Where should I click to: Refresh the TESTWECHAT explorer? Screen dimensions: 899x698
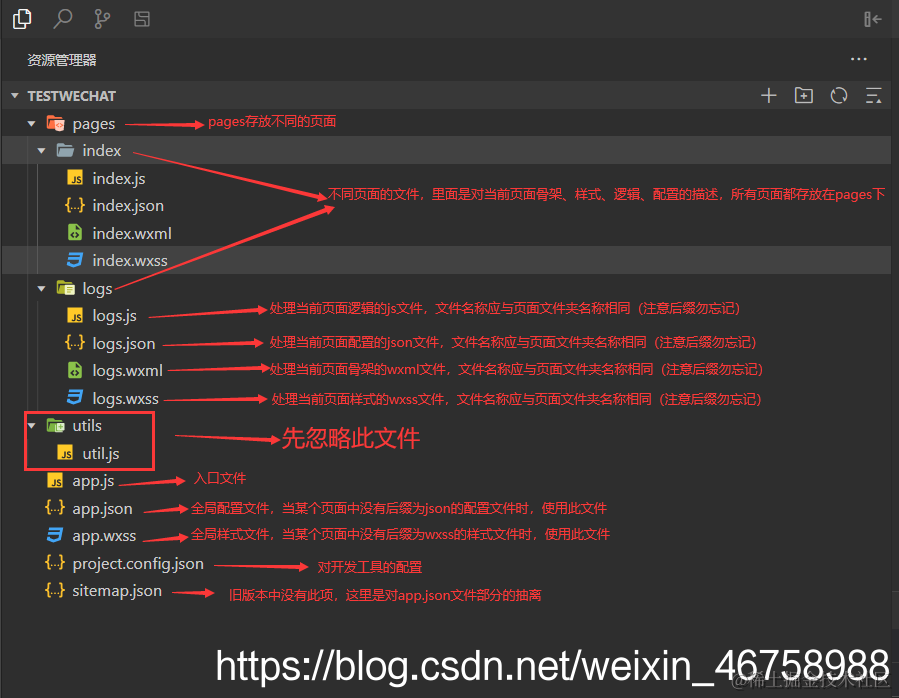click(x=838, y=95)
